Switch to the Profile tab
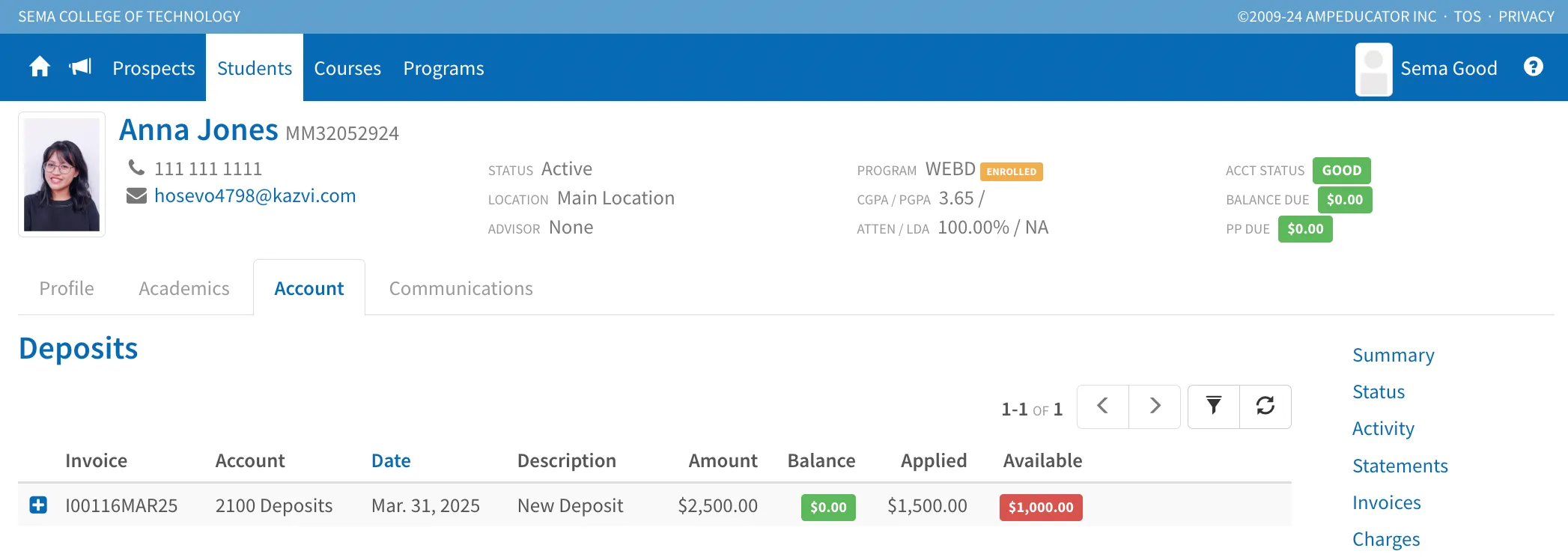Screen dimensions: 1568x557 click(x=67, y=288)
